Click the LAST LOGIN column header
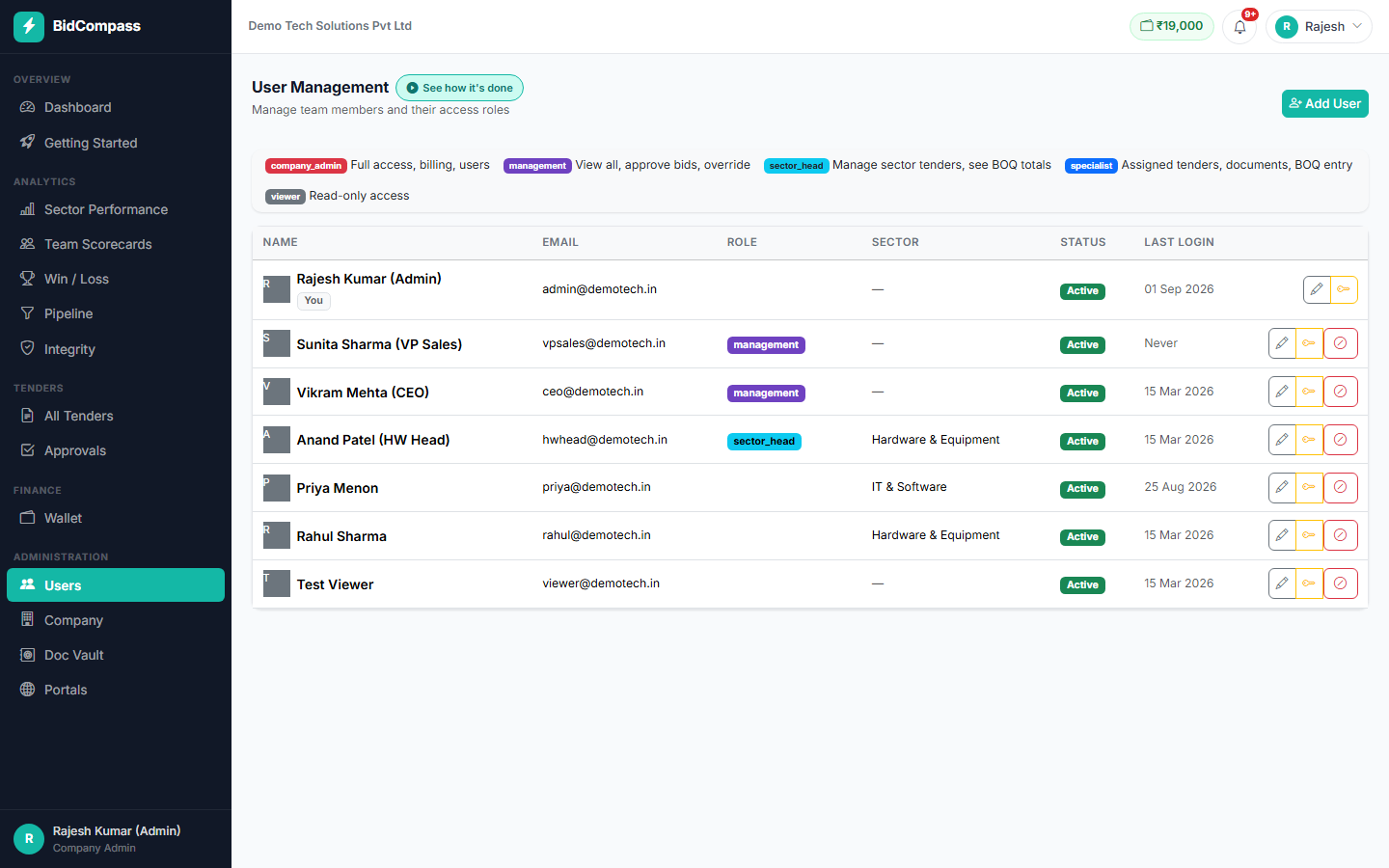Viewport: 1389px width, 868px height. [x=1179, y=242]
